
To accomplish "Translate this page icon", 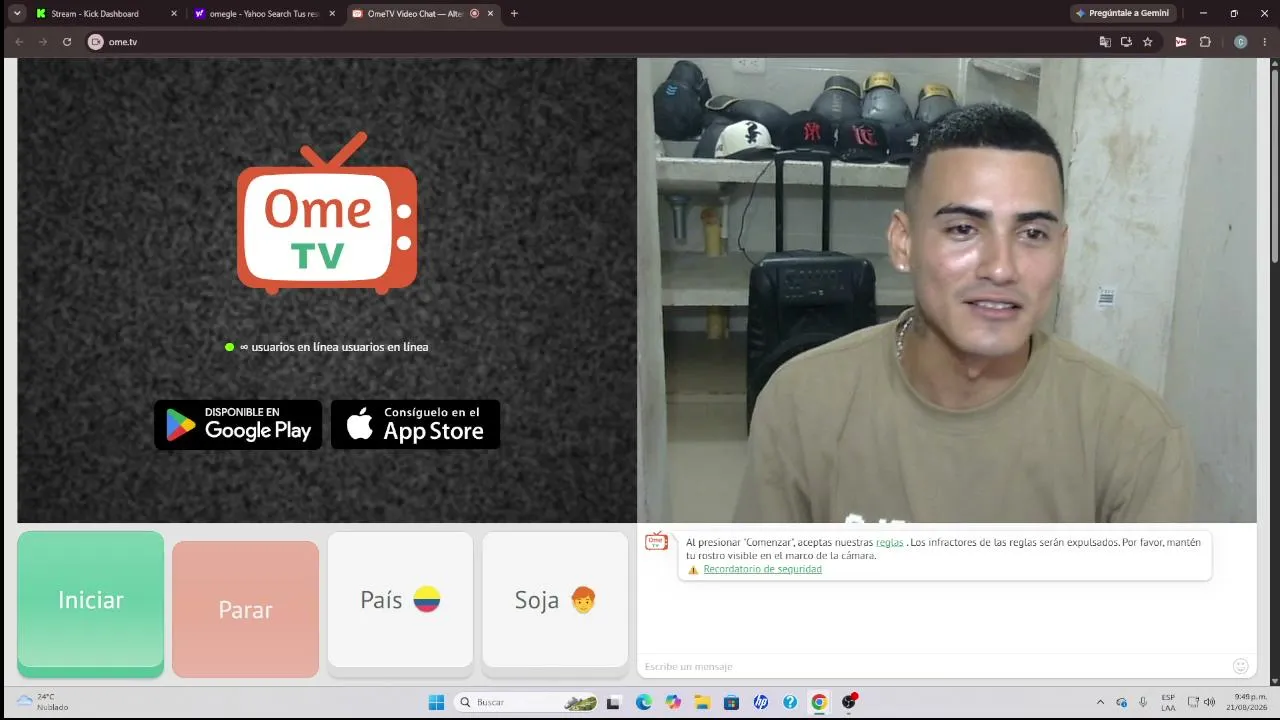I will tap(1105, 42).
